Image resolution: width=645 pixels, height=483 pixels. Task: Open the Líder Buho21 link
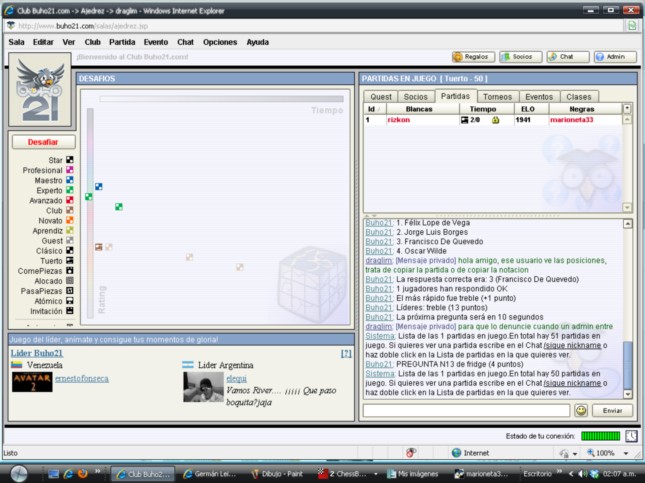tap(37, 353)
